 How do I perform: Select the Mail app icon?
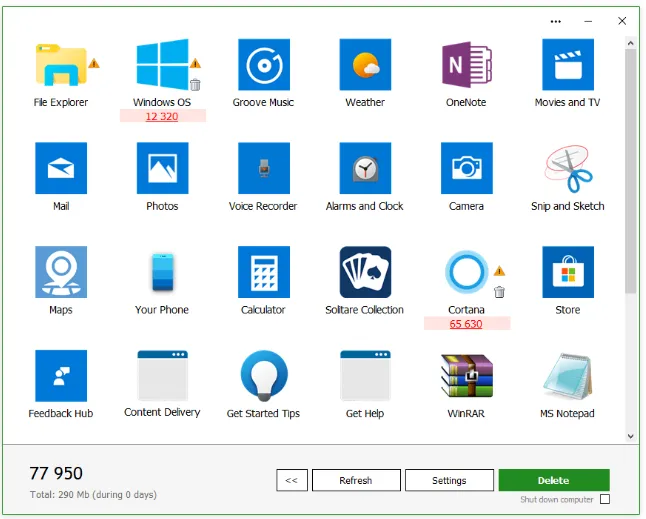pos(61,168)
